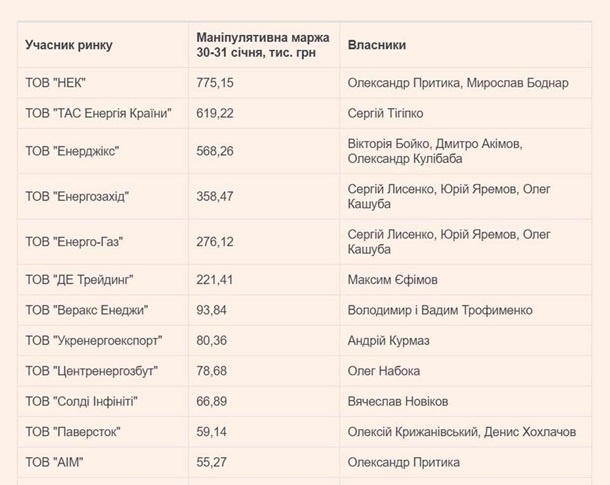The width and height of the screenshot is (610, 485).
Task: Click owner name Максим Єфімов
Action: click(x=392, y=279)
